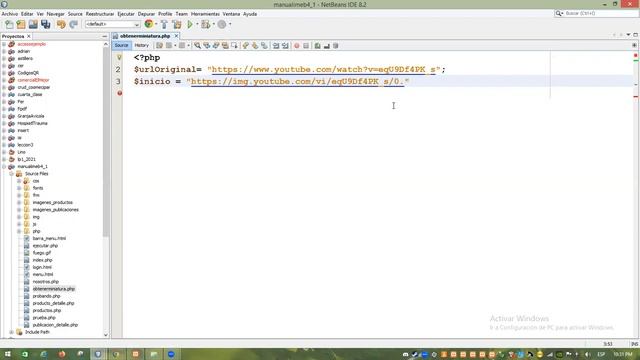The height and width of the screenshot is (360, 640).
Task: Collapse the Source Files node
Action: [x=11, y=174]
